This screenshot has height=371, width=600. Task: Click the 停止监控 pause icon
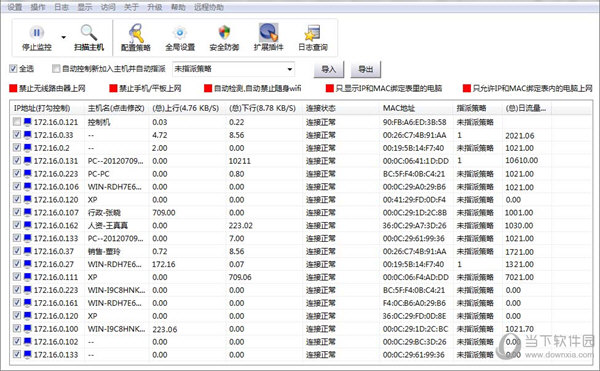(x=37, y=33)
